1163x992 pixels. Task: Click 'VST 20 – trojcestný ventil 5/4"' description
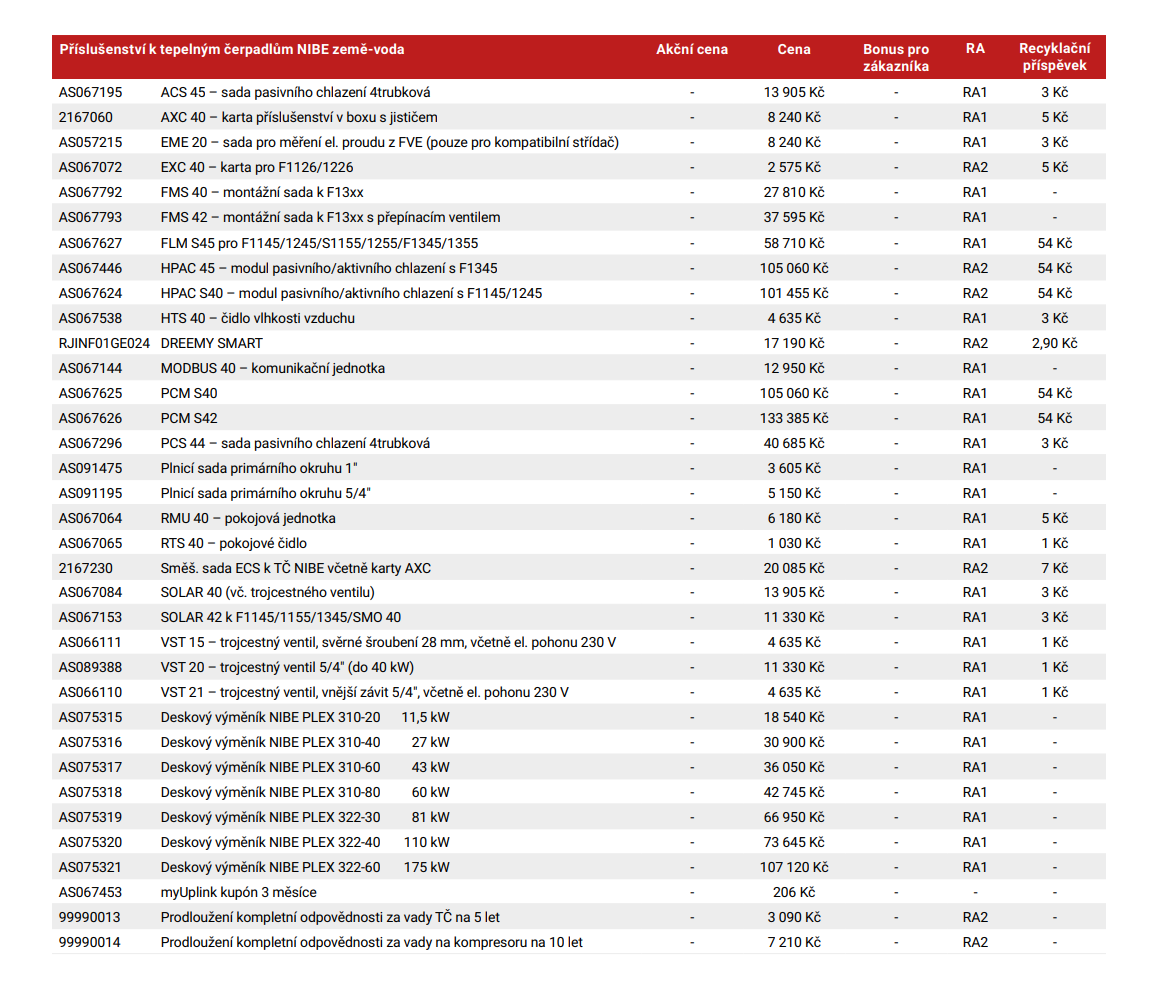point(287,668)
